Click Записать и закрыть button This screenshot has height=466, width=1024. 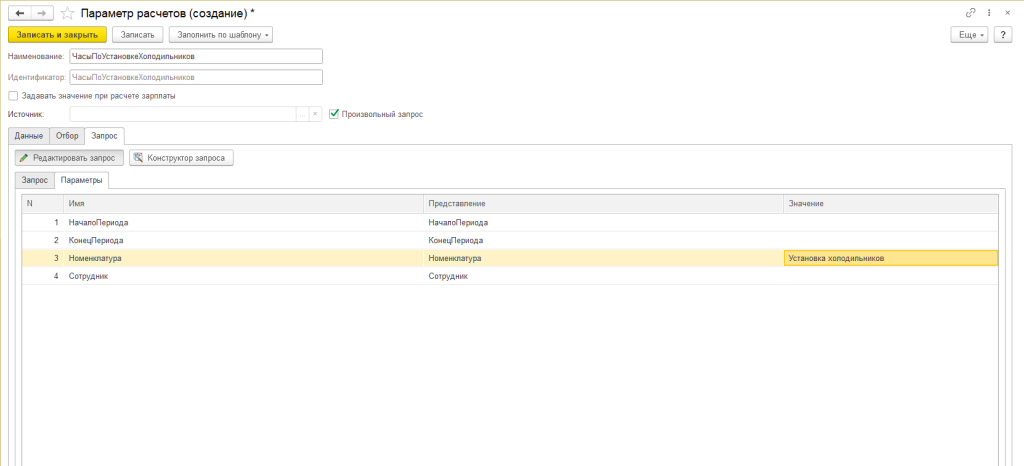tap(57, 35)
